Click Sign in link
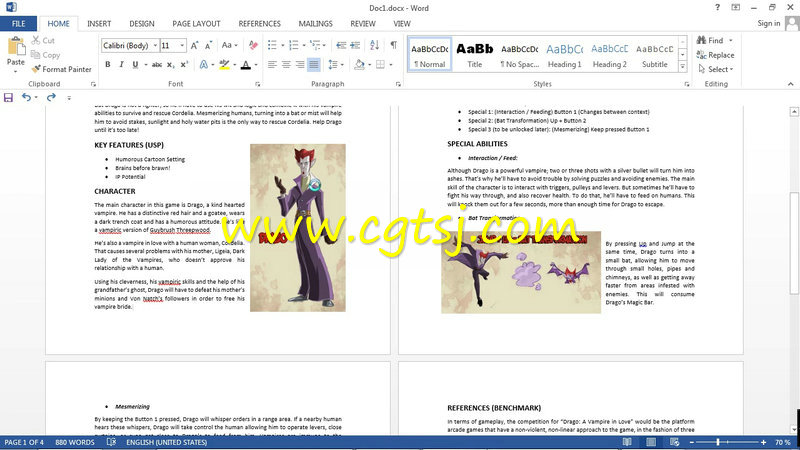This screenshot has width=800, height=450. point(768,23)
